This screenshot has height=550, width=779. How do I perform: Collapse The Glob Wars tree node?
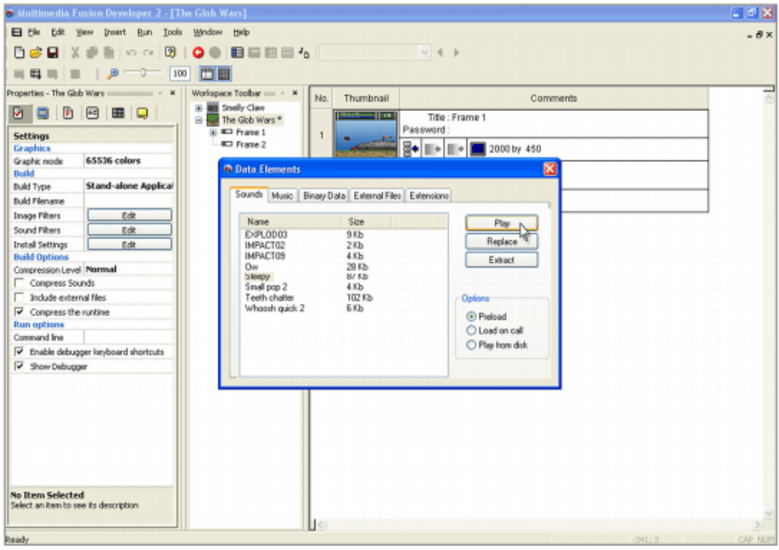click(199, 120)
